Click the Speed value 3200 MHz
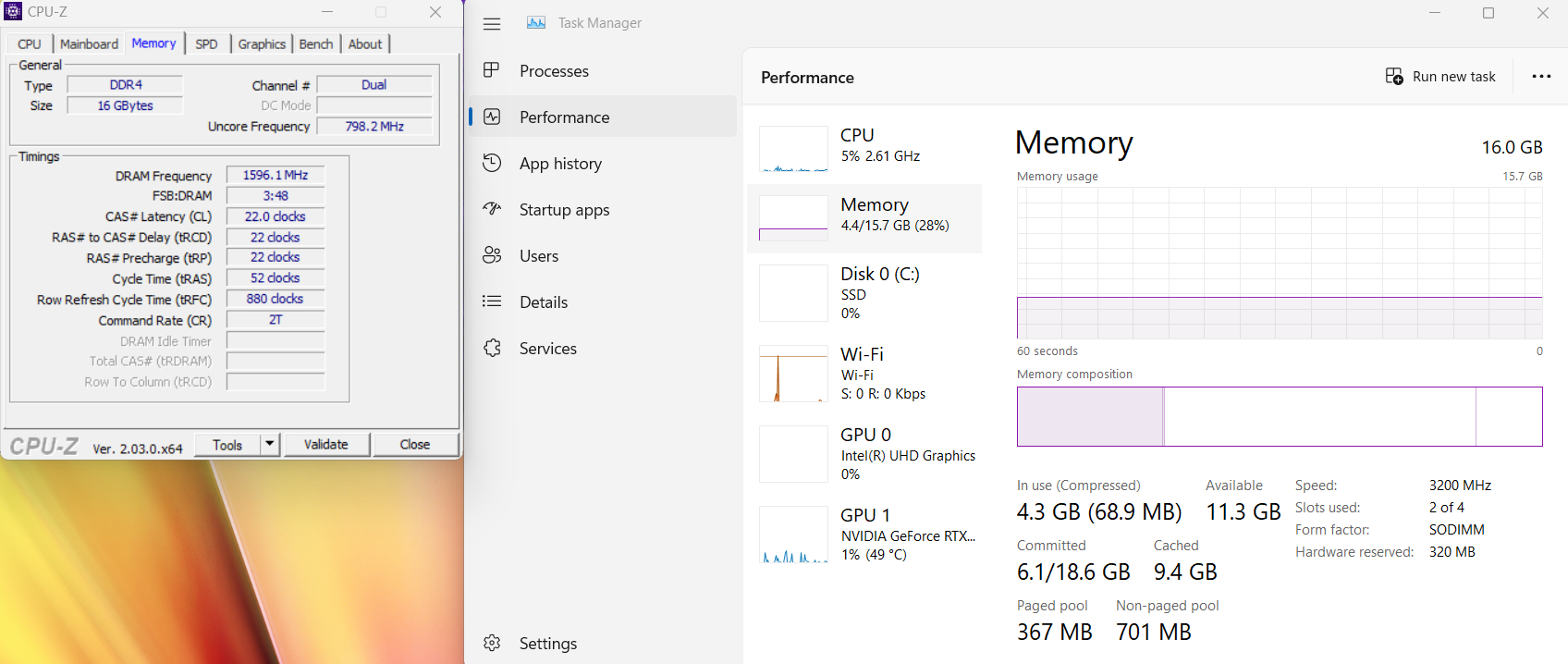Screen dimensions: 1568x664 pyautogui.click(x=1460, y=486)
